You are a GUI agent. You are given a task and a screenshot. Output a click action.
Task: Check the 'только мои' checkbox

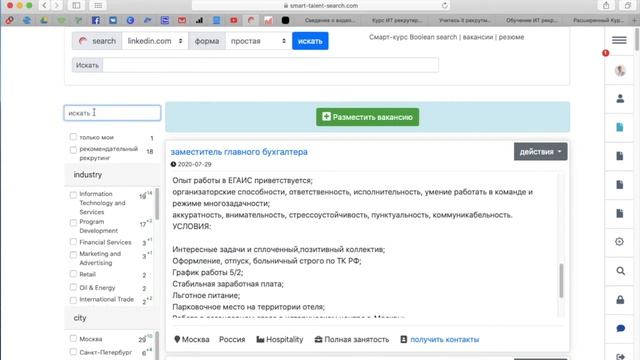tap(73, 137)
